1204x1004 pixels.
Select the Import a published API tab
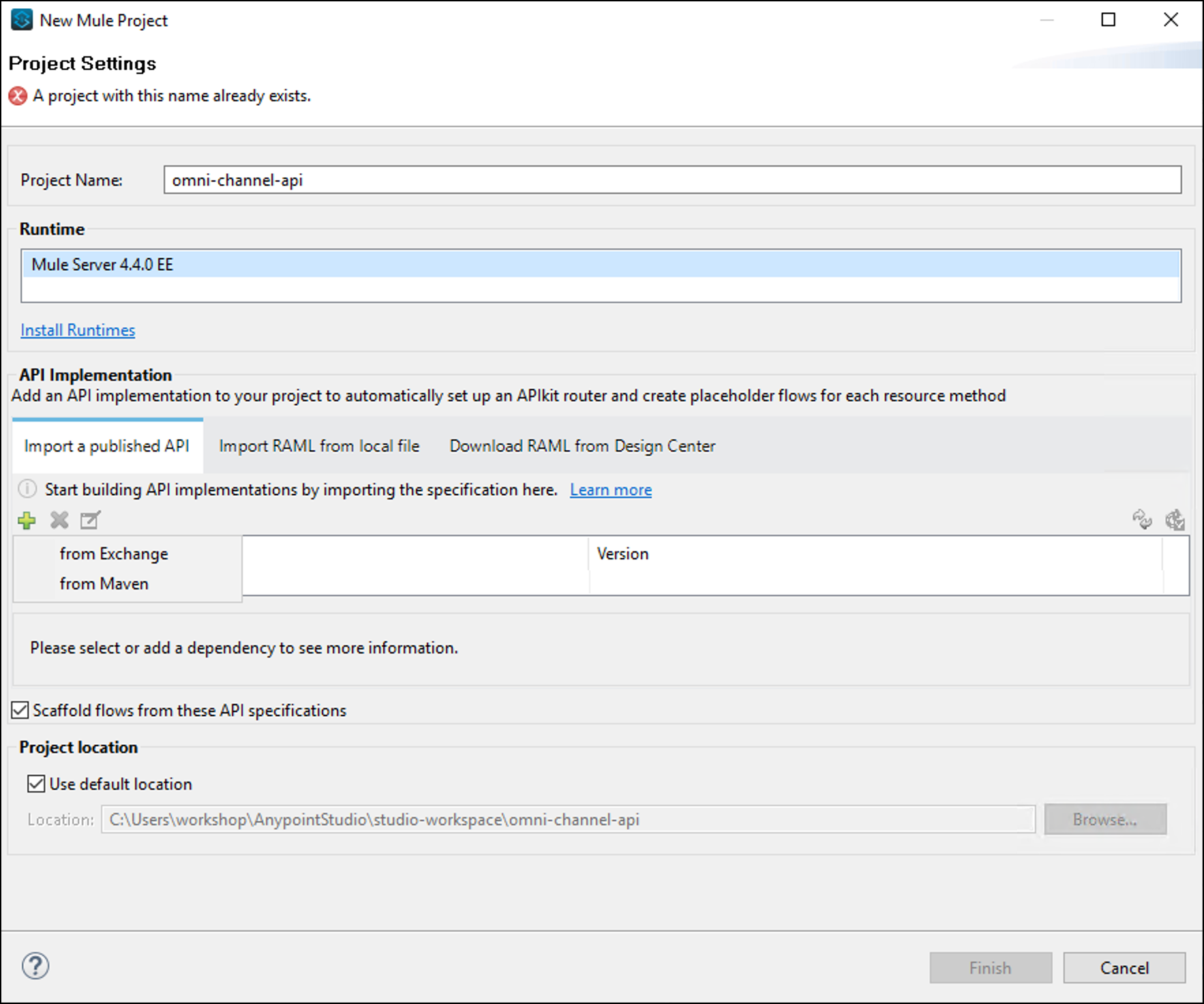107,446
